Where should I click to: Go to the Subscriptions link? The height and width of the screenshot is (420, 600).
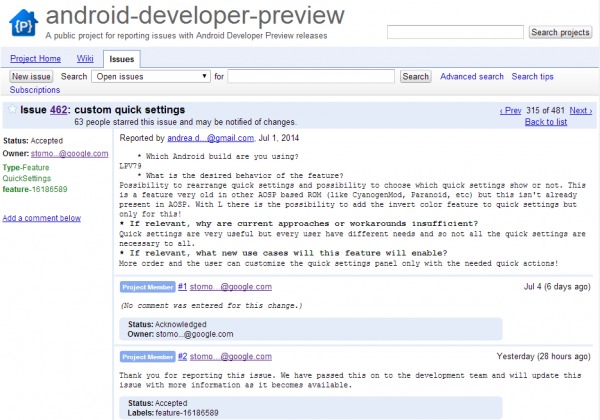coord(35,90)
